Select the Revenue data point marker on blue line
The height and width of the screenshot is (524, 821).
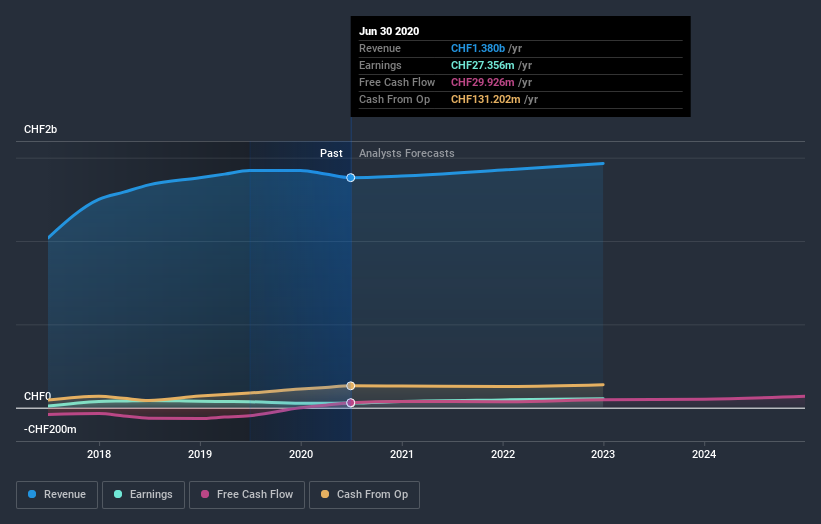point(351,178)
